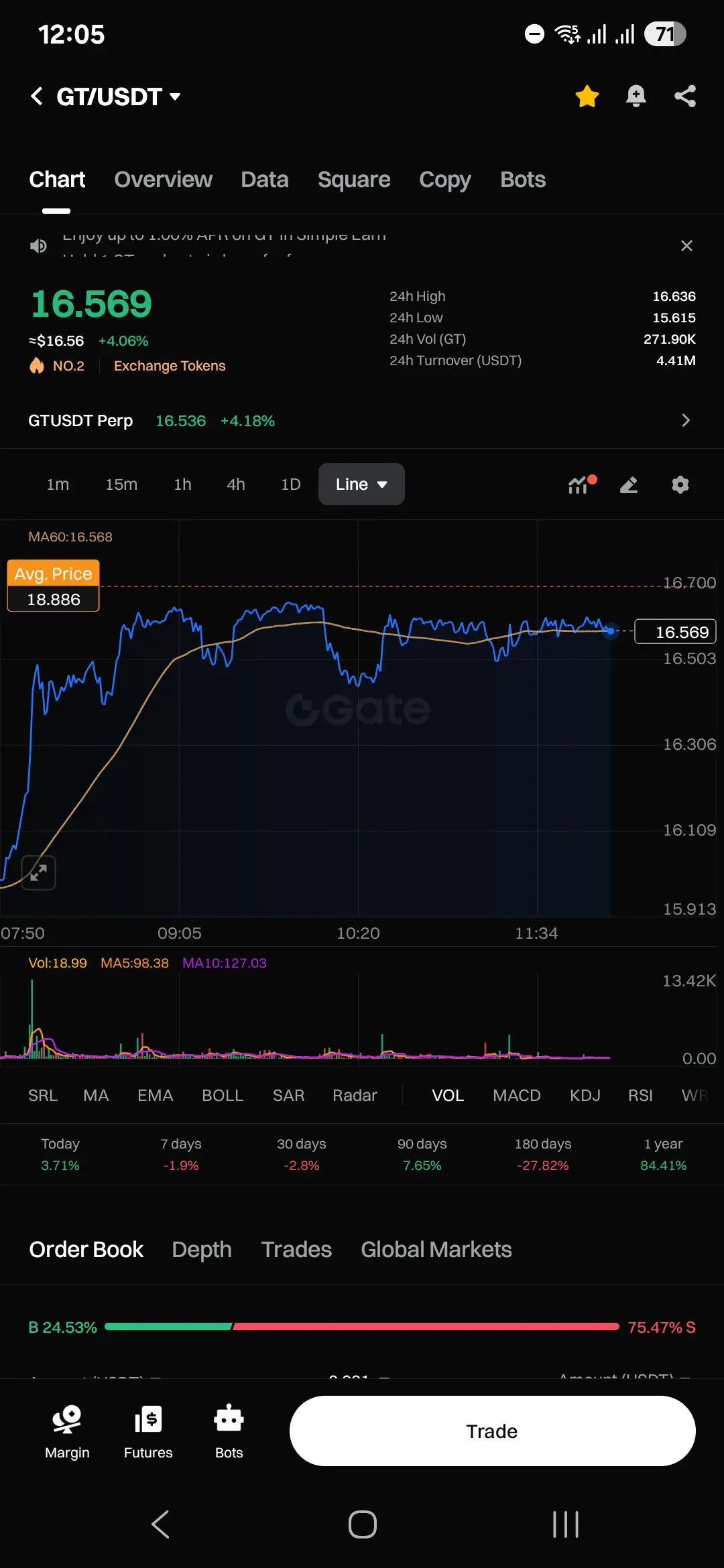This screenshot has width=724, height=1568.
Task: Tap the announcement speaker icon
Action: (38, 246)
